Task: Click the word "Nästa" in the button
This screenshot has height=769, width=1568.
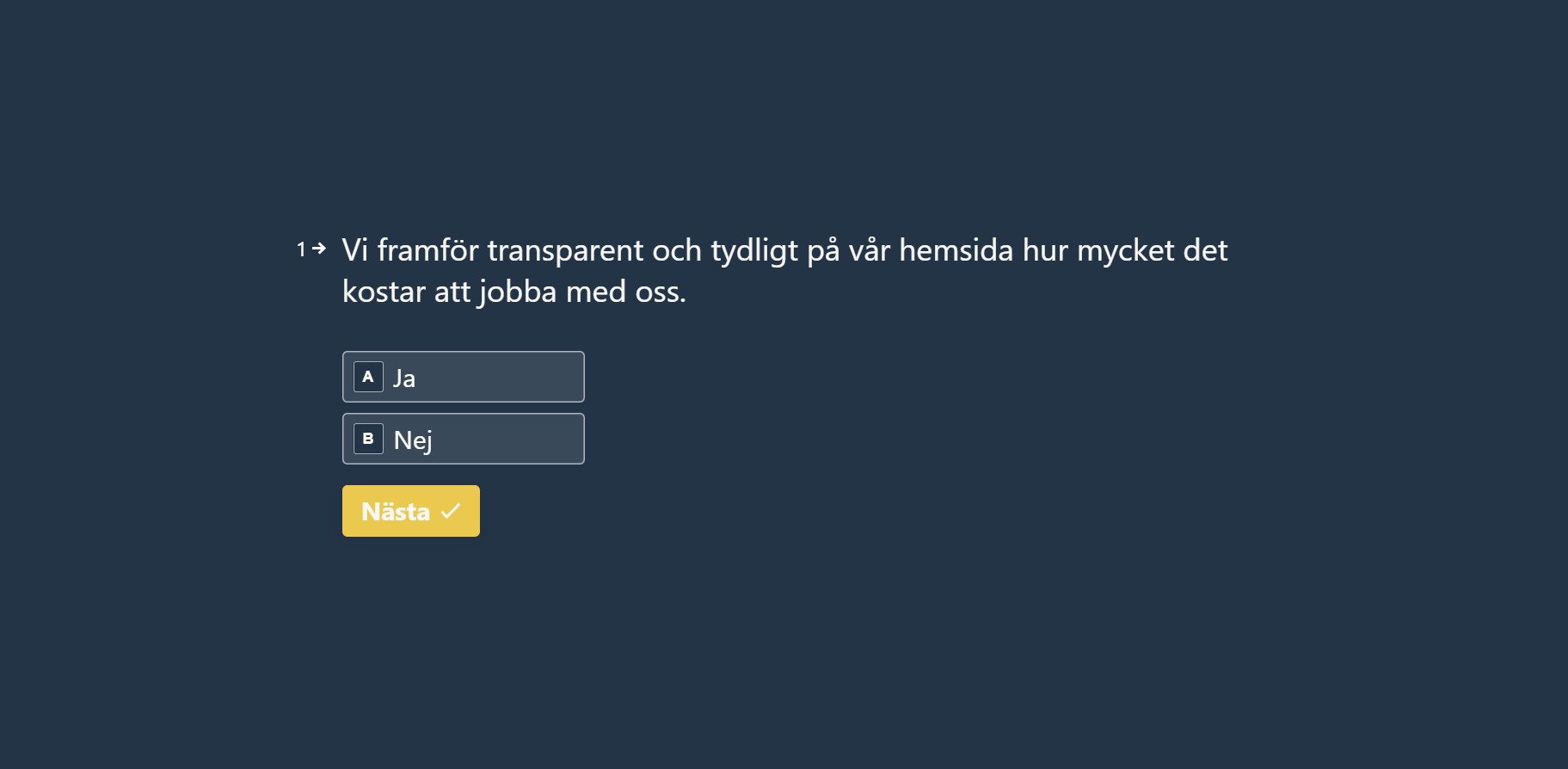Action: [x=396, y=512]
